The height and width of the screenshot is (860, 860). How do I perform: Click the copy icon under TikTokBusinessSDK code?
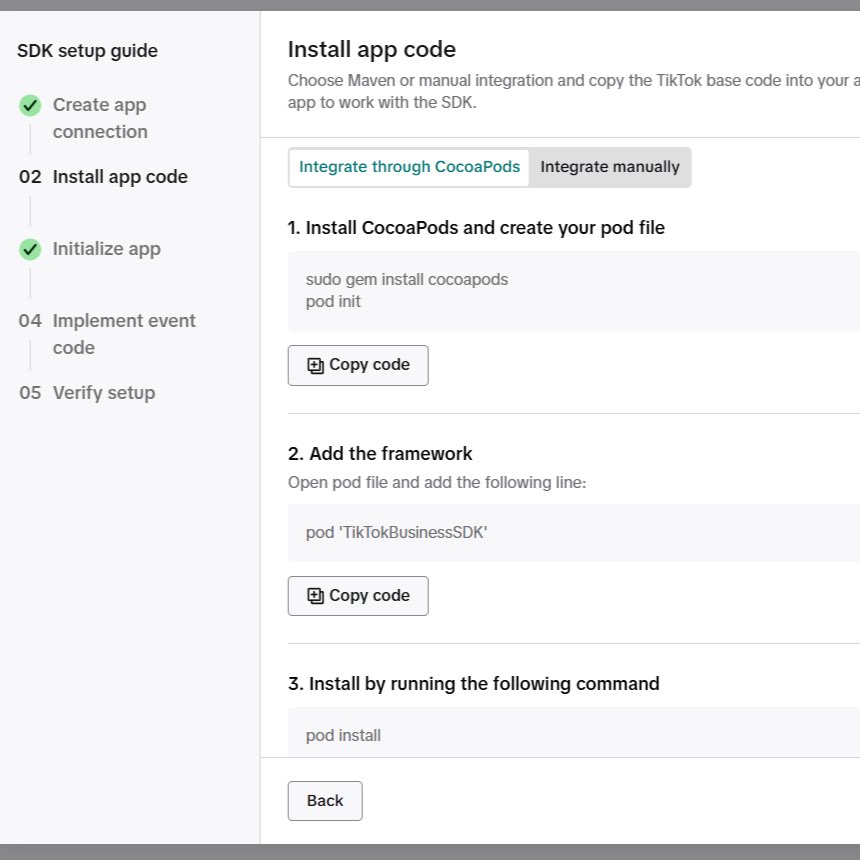coord(315,596)
